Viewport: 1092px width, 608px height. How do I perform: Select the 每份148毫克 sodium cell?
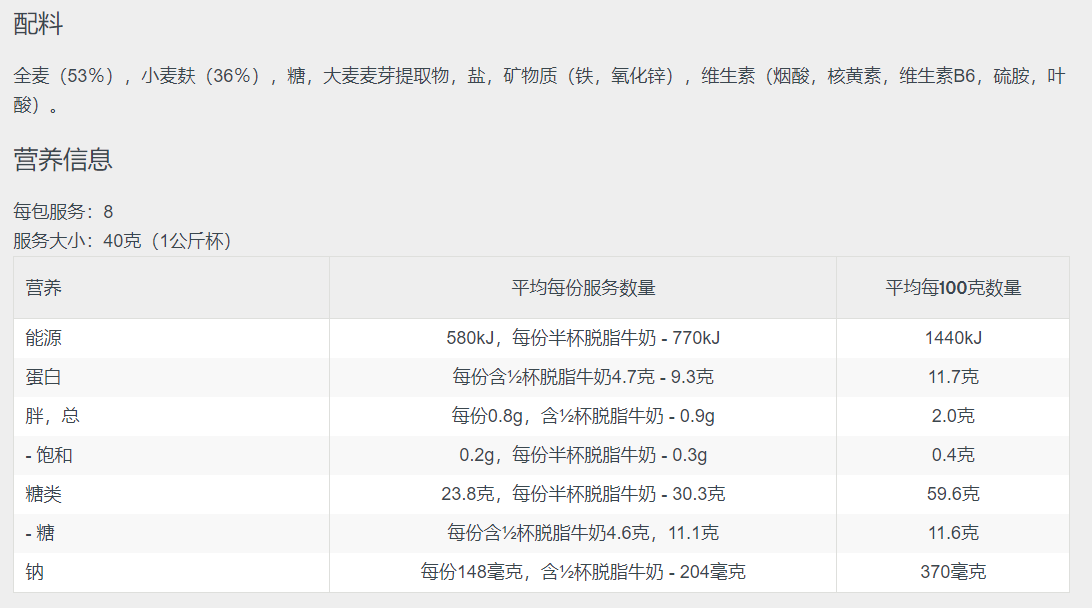[584, 572]
